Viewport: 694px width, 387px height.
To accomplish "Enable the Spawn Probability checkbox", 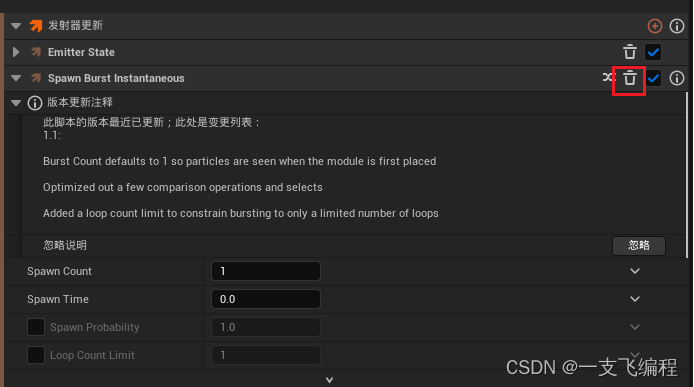I will pos(36,327).
